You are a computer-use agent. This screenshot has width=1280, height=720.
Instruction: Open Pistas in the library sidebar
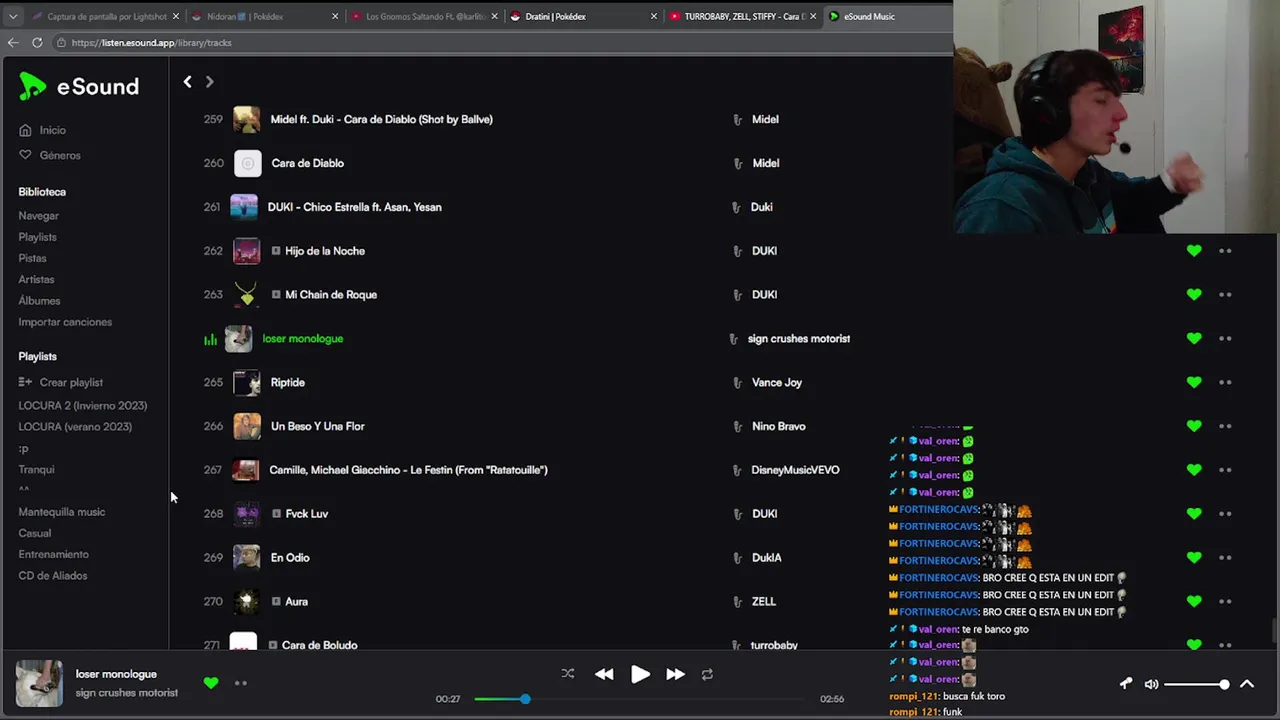coord(32,258)
